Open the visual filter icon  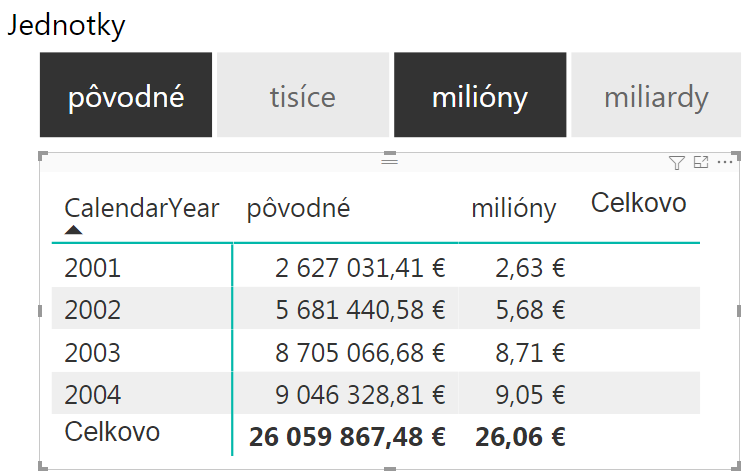click(677, 163)
